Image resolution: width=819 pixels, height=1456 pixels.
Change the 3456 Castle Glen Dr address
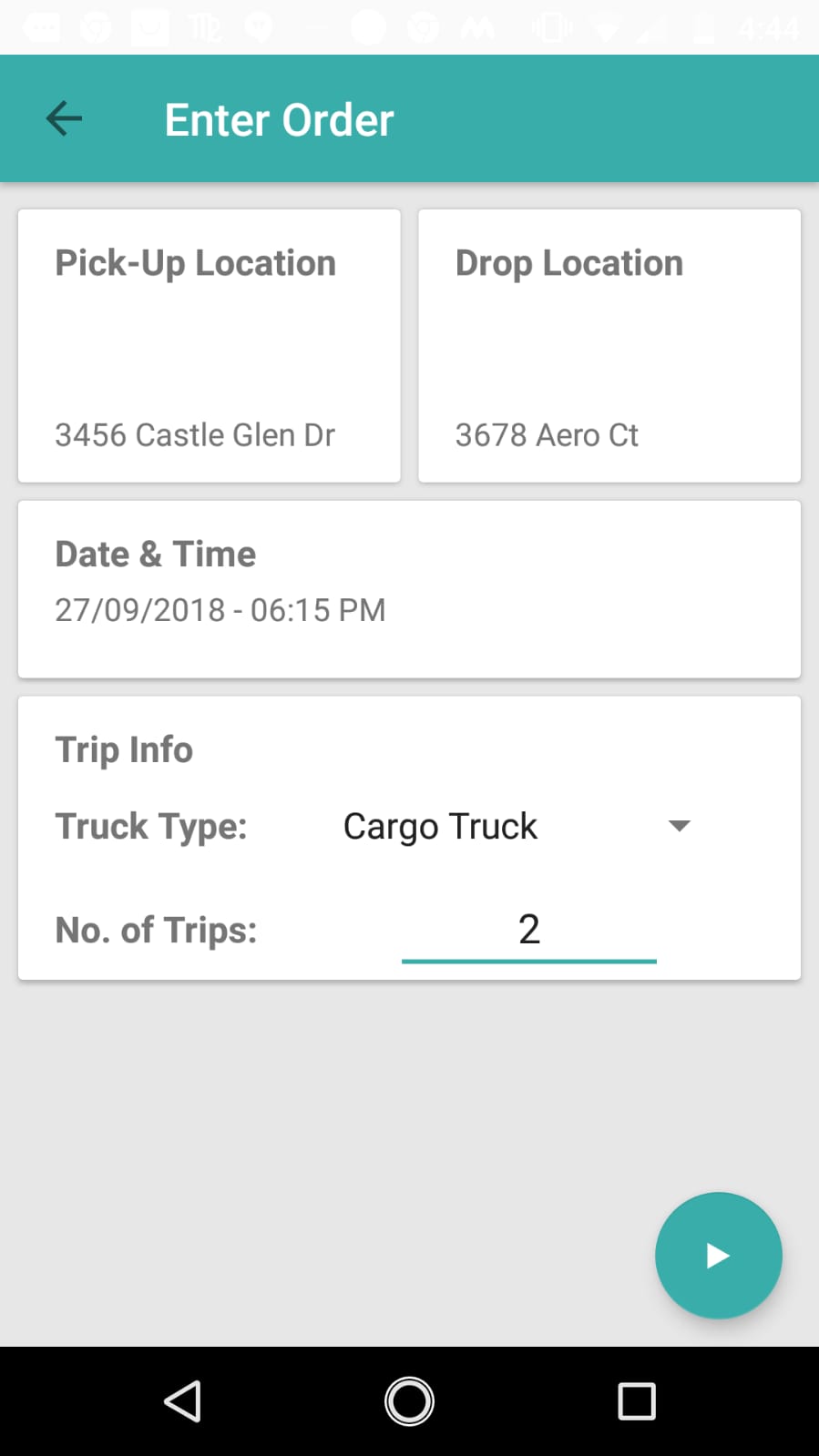pyautogui.click(x=195, y=435)
